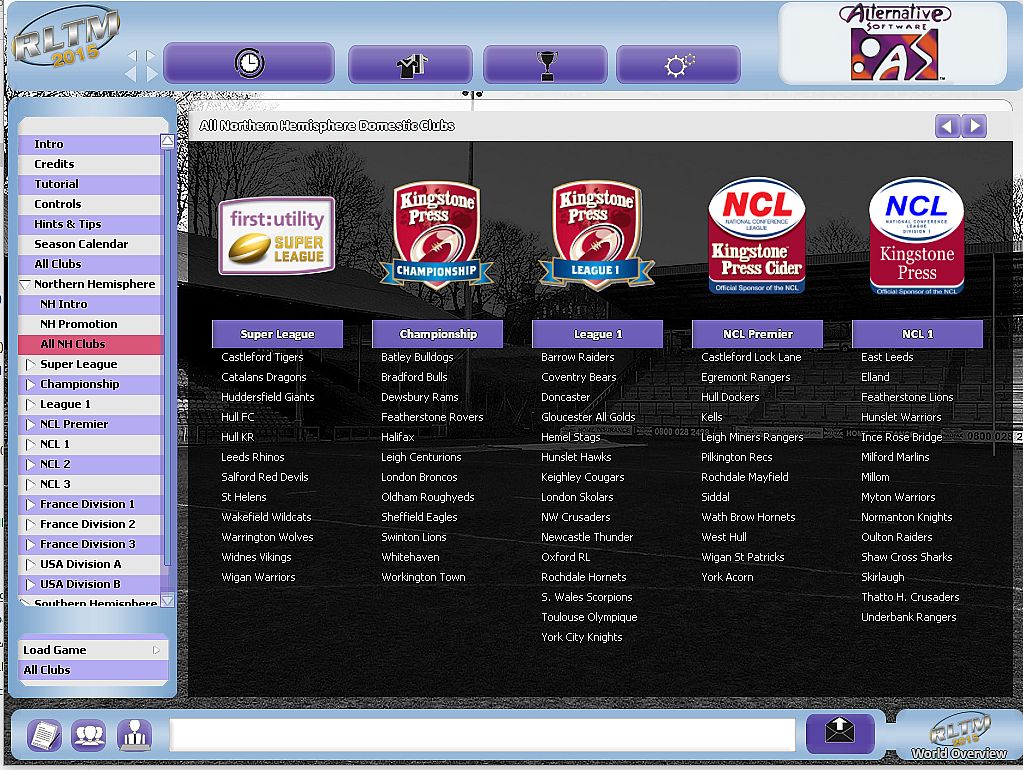The image size is (1023, 770).
Task: Expand the Load Game submenu arrow
Action: pos(156,650)
